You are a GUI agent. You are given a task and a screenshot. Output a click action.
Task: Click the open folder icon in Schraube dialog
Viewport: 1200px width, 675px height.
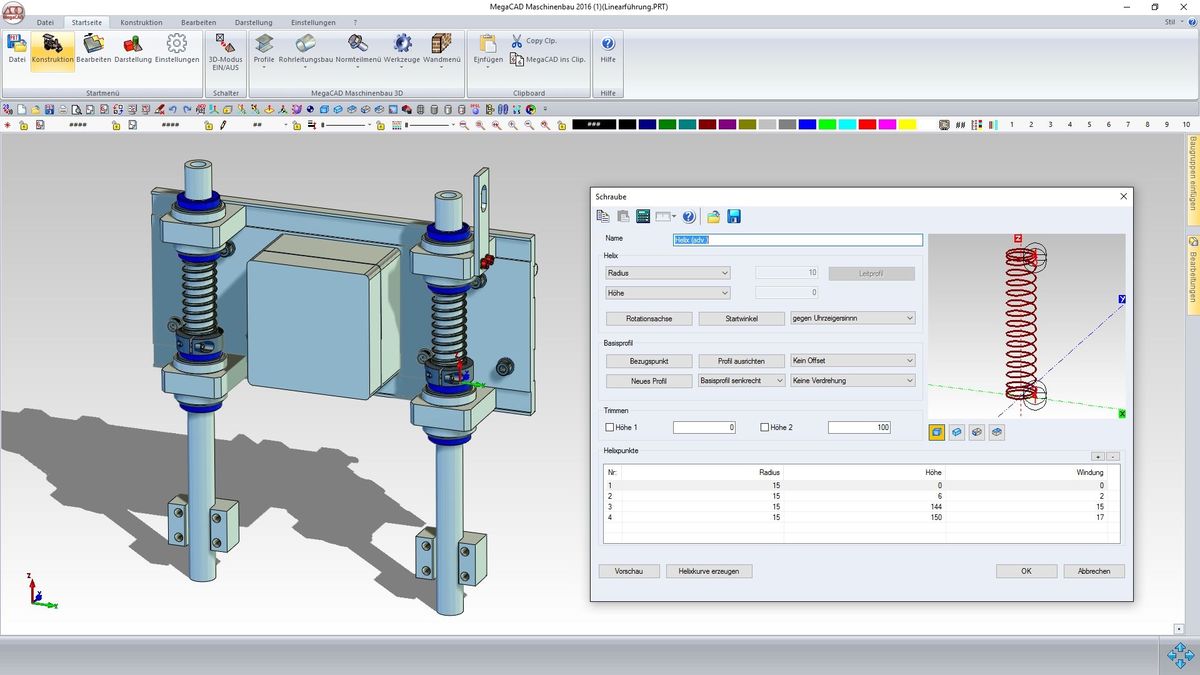point(713,216)
